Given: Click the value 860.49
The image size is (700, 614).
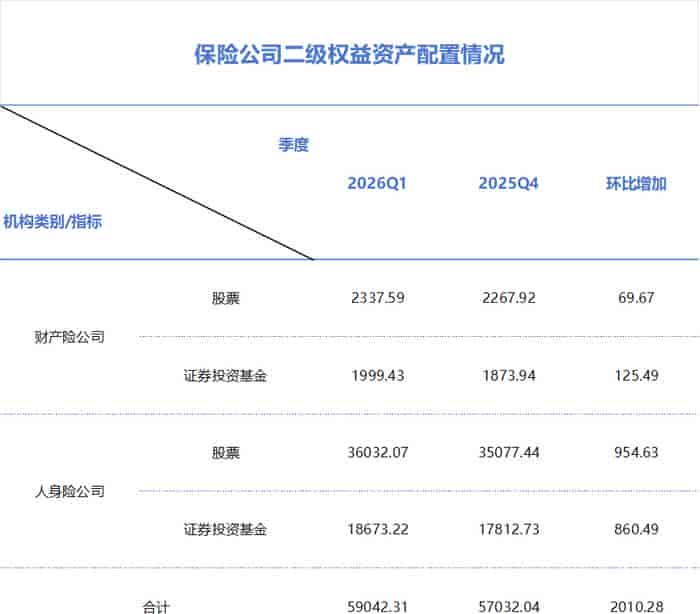Looking at the screenshot, I should 637,530.
